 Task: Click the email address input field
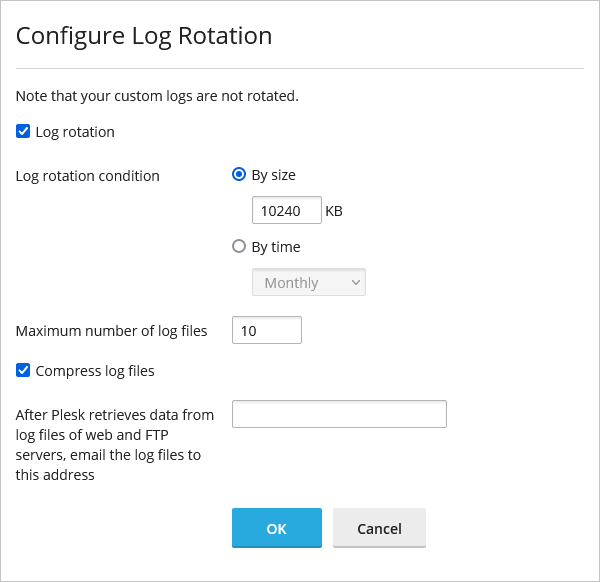[339, 414]
